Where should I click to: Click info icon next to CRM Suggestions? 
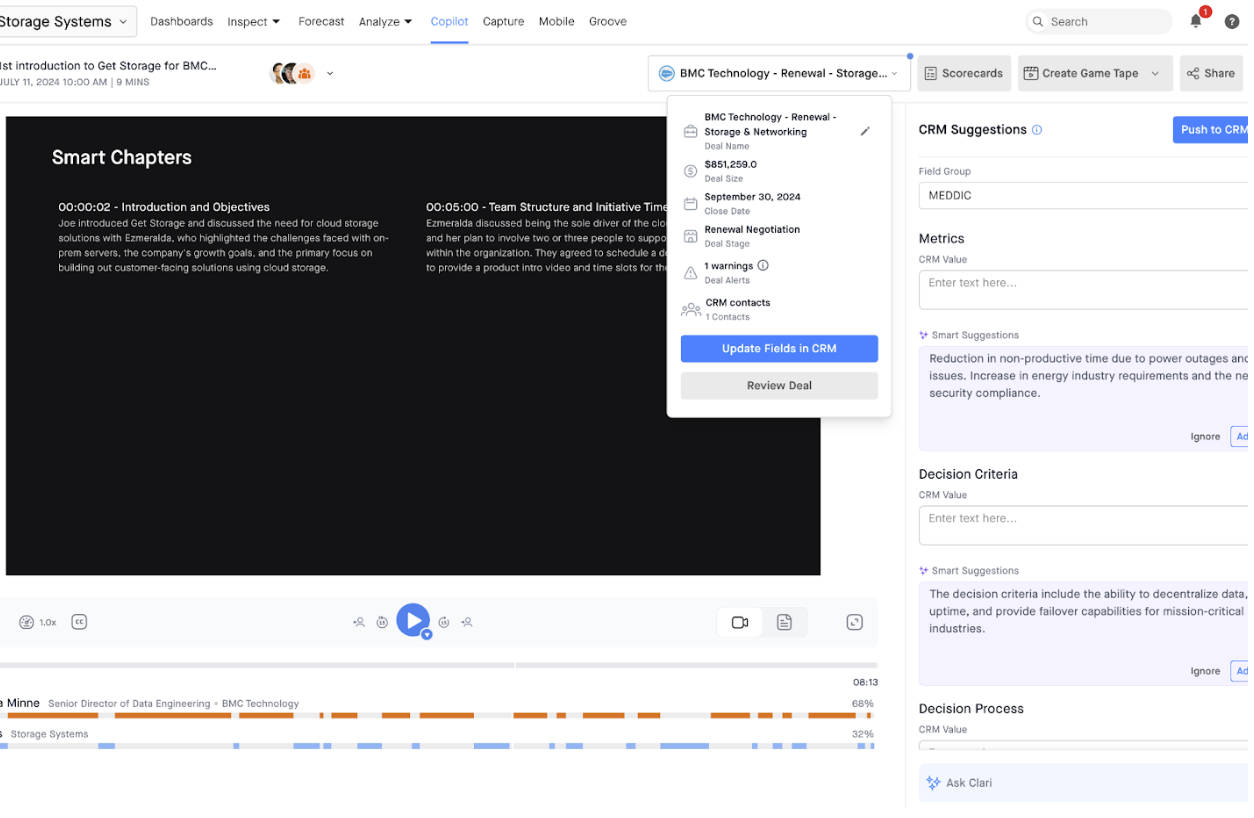(x=1037, y=130)
